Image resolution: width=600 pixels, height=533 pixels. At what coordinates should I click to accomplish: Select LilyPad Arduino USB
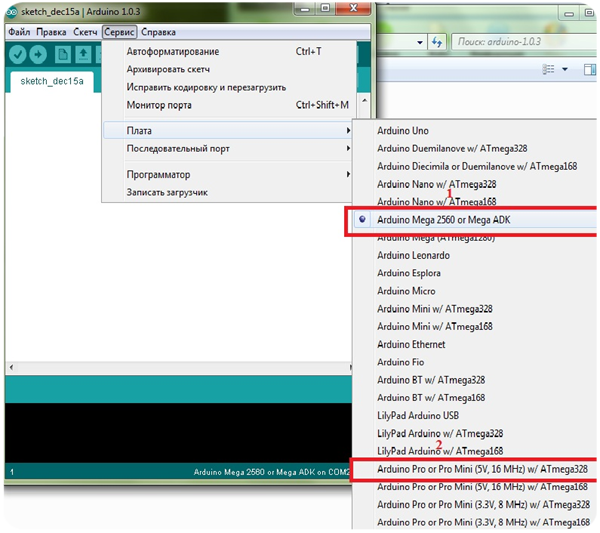pyautogui.click(x=474, y=416)
